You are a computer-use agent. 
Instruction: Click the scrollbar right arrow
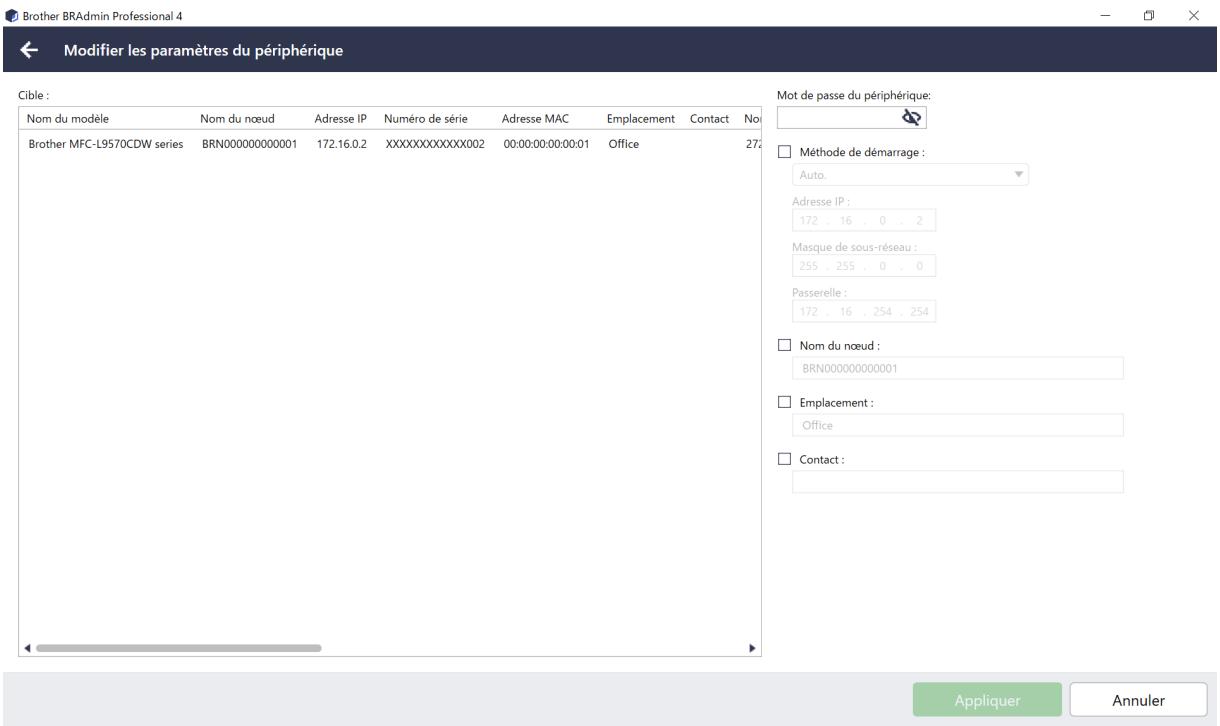coord(752,648)
